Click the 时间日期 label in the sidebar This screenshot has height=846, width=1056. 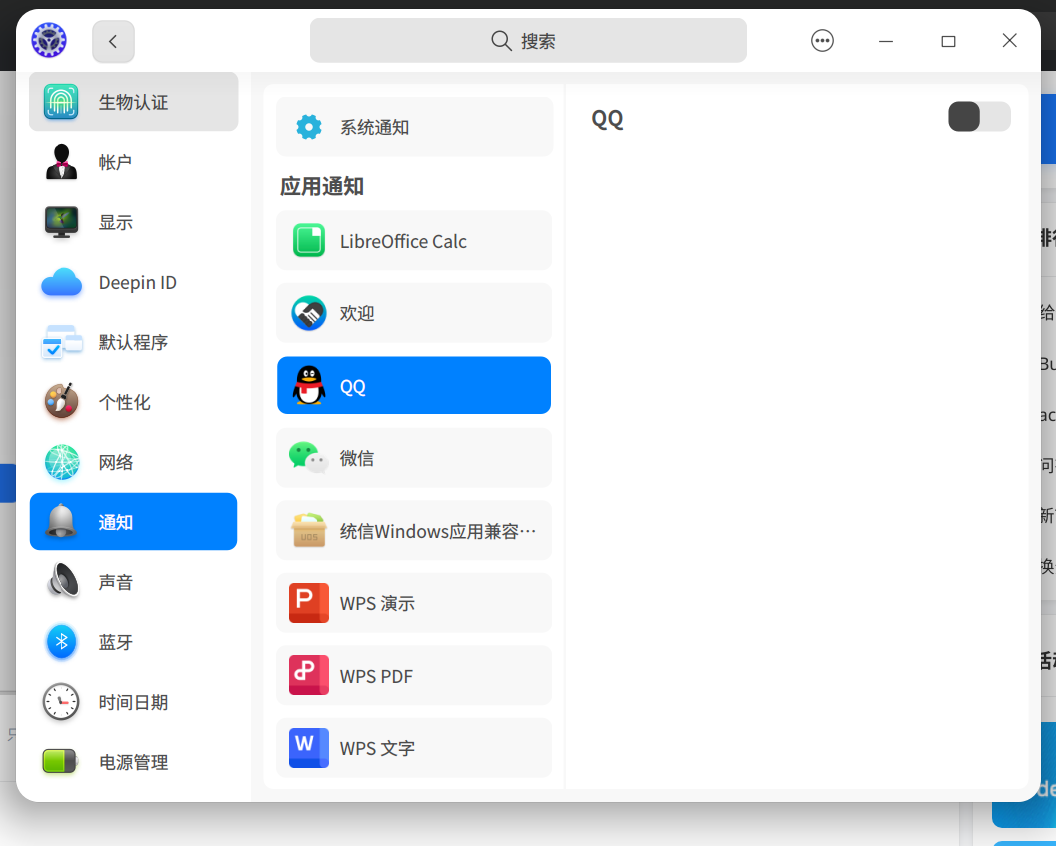pyautogui.click(x=133, y=703)
